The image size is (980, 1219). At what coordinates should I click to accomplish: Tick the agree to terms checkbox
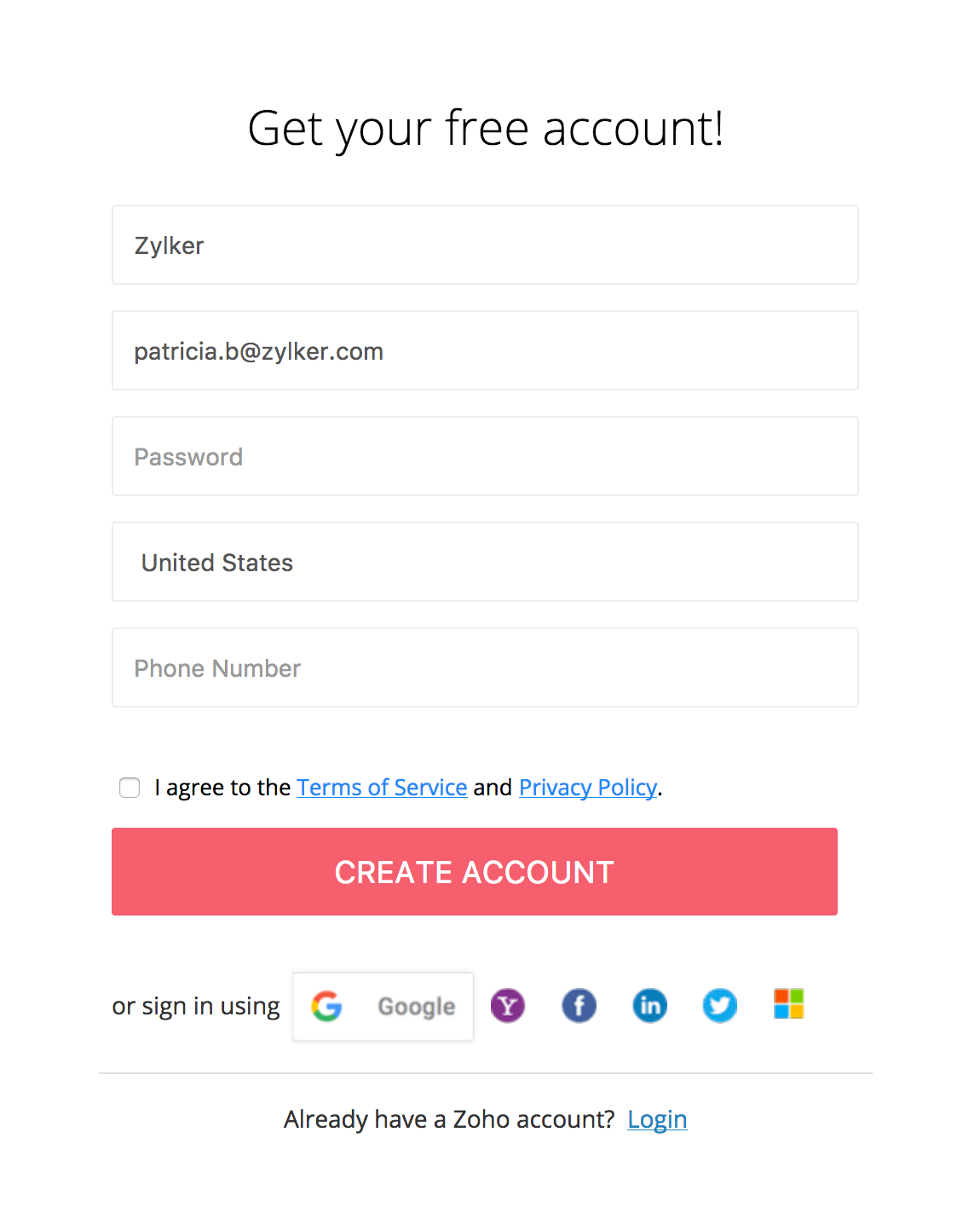click(130, 788)
